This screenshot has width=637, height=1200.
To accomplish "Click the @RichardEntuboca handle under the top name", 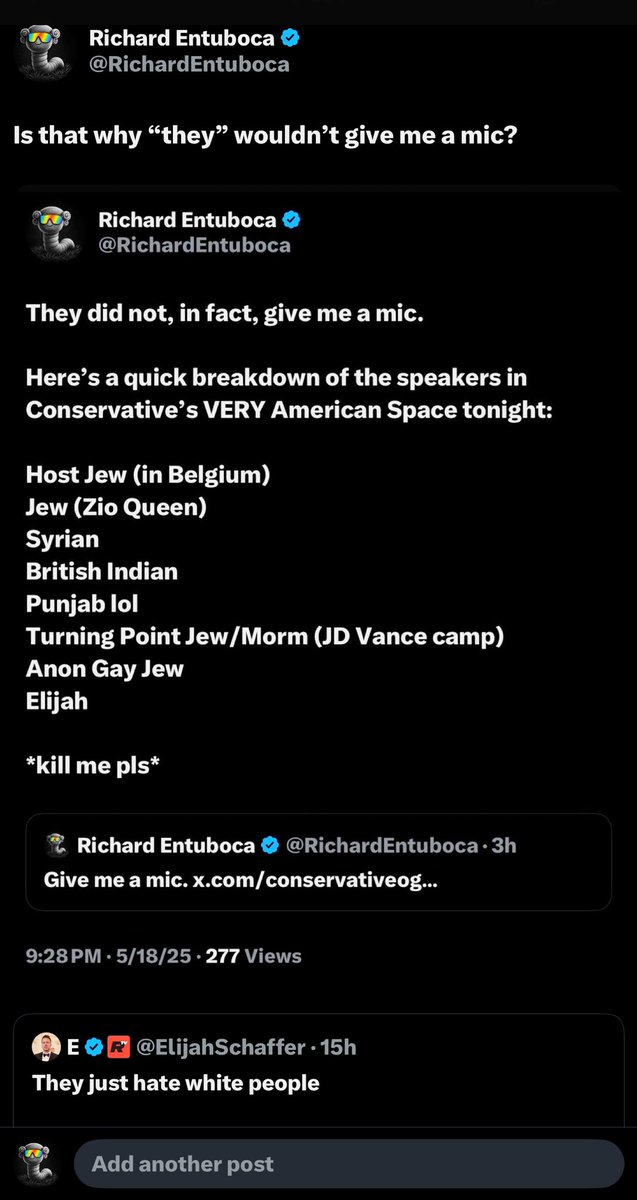I will click(x=189, y=64).
